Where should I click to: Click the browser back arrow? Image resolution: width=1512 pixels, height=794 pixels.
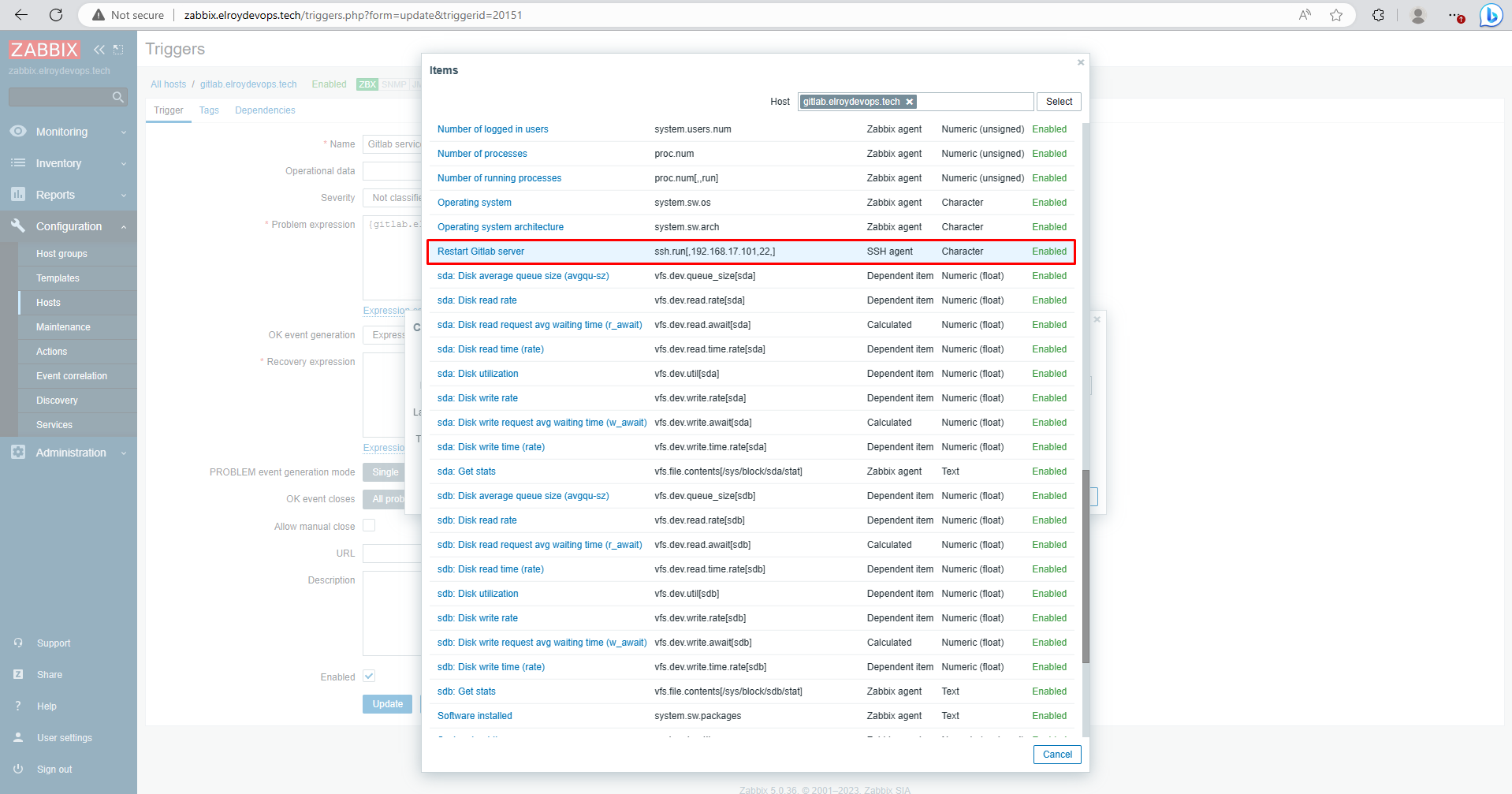(x=21, y=15)
